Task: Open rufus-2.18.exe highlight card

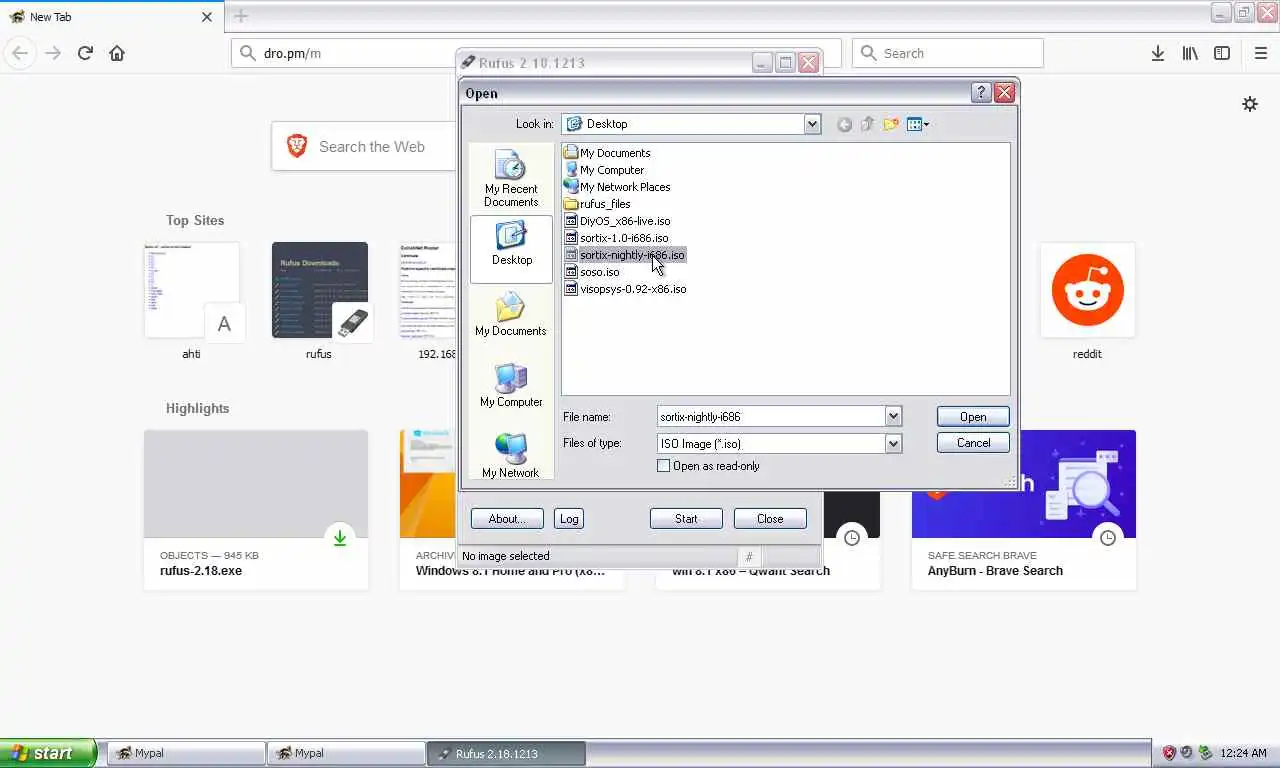Action: click(256, 510)
